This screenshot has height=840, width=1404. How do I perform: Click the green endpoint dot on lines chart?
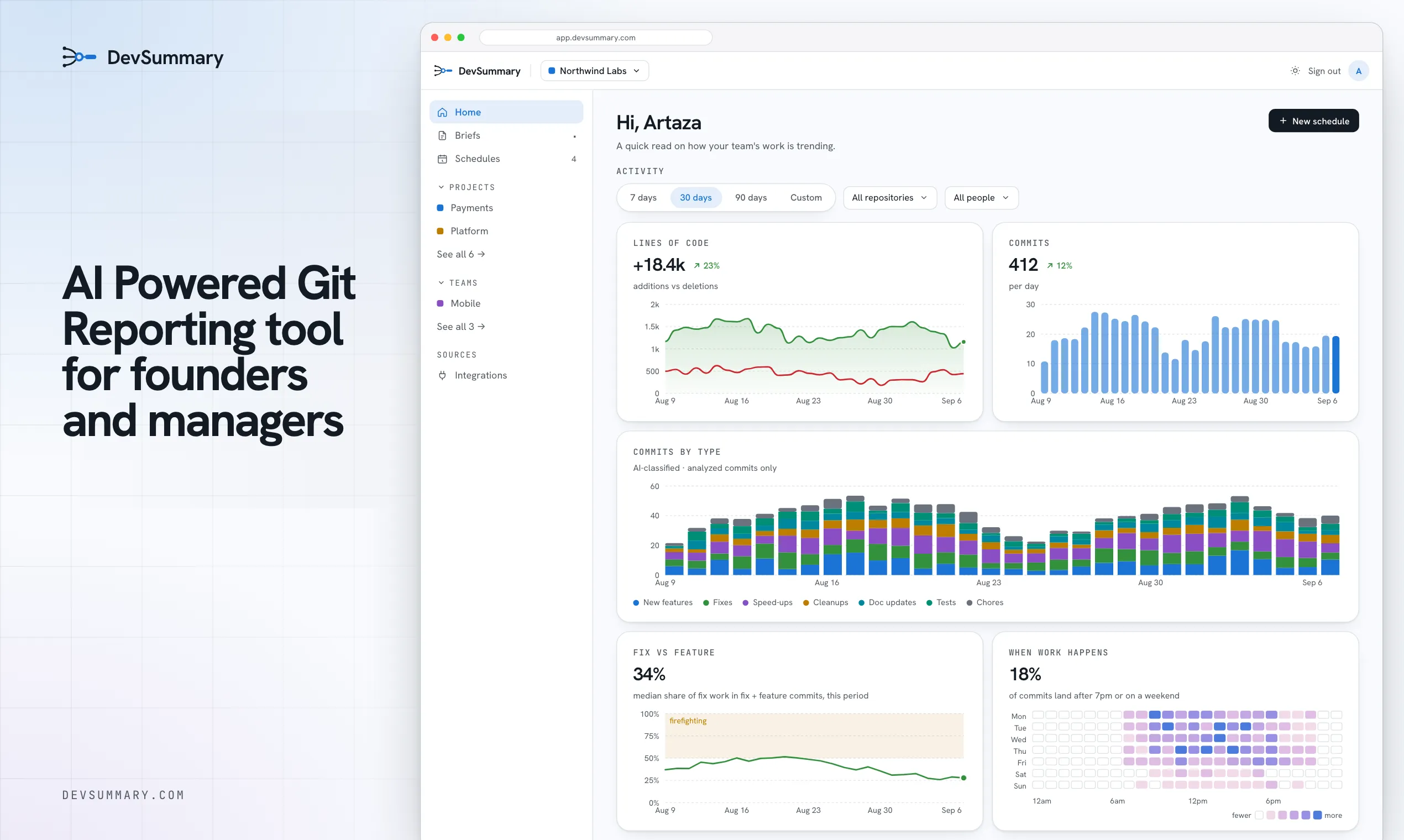pyautogui.click(x=963, y=342)
